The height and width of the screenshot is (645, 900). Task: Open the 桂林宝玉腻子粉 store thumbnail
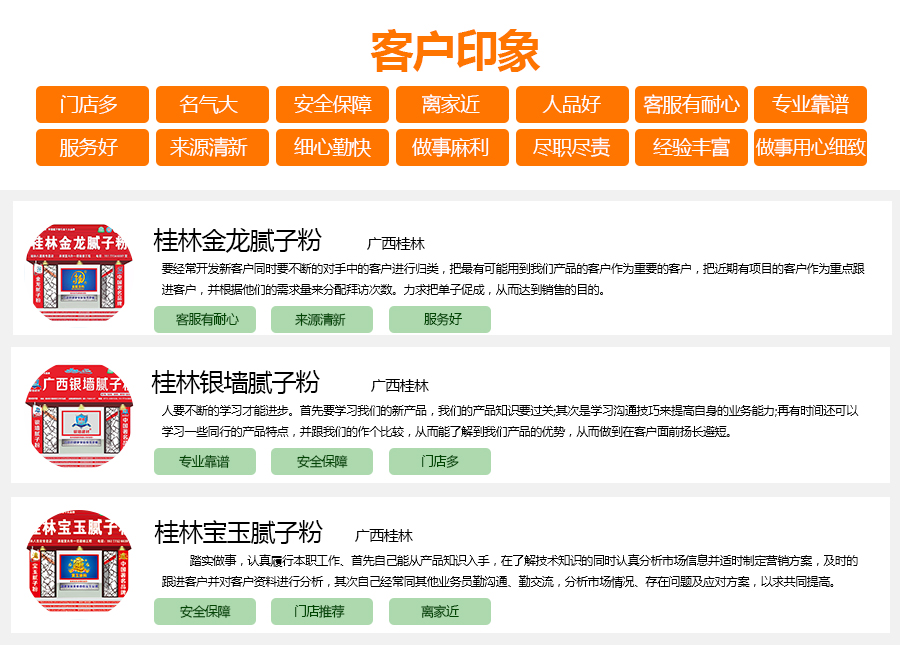[79, 562]
